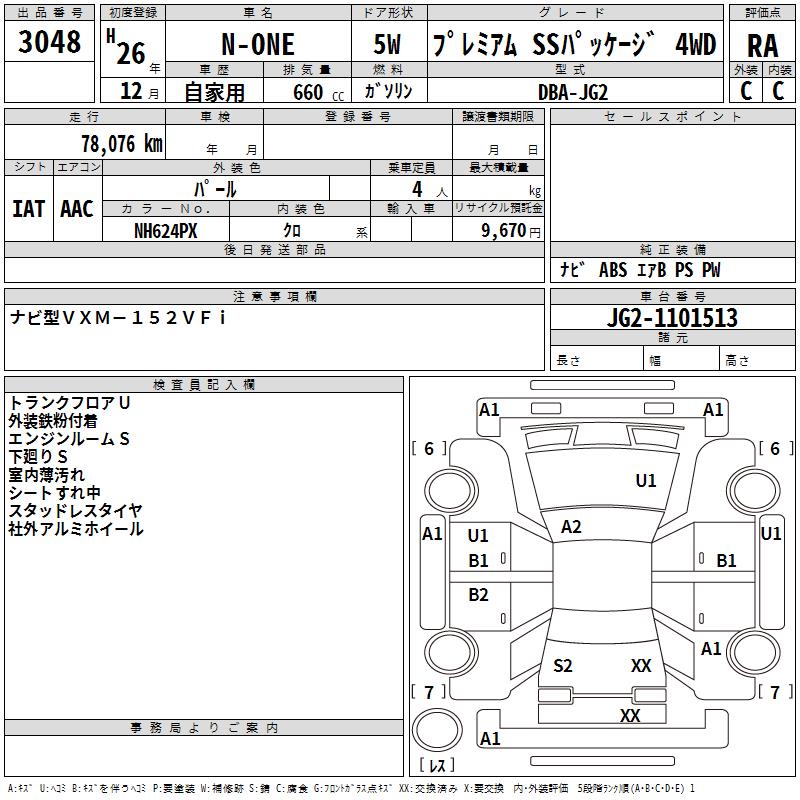
Task: Click the inspector note スタッドレスタイヤ
Action: [76, 511]
